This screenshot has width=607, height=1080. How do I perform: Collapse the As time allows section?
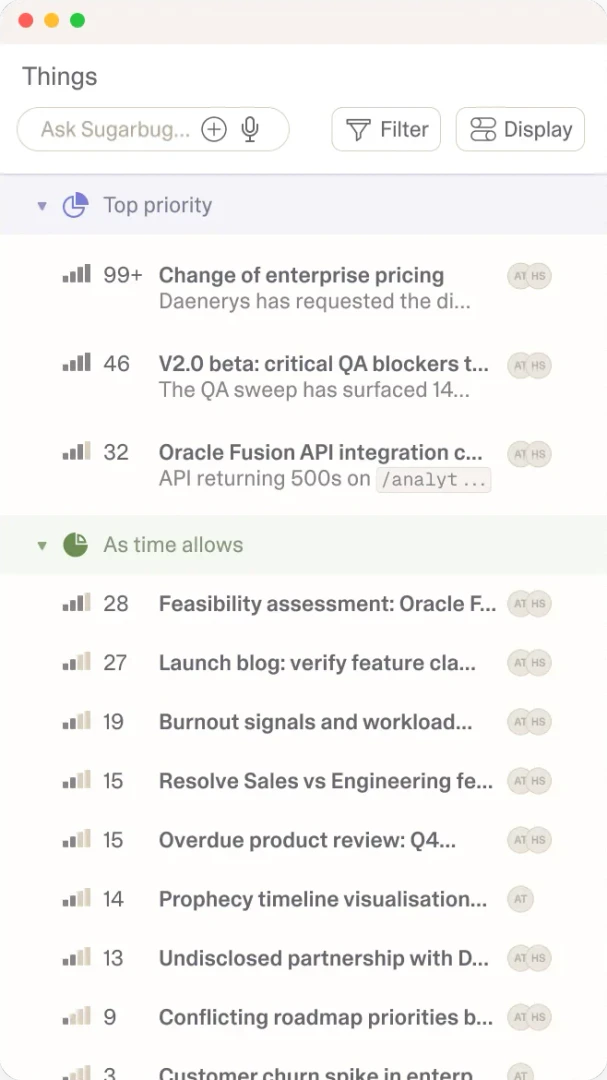[x=42, y=545]
